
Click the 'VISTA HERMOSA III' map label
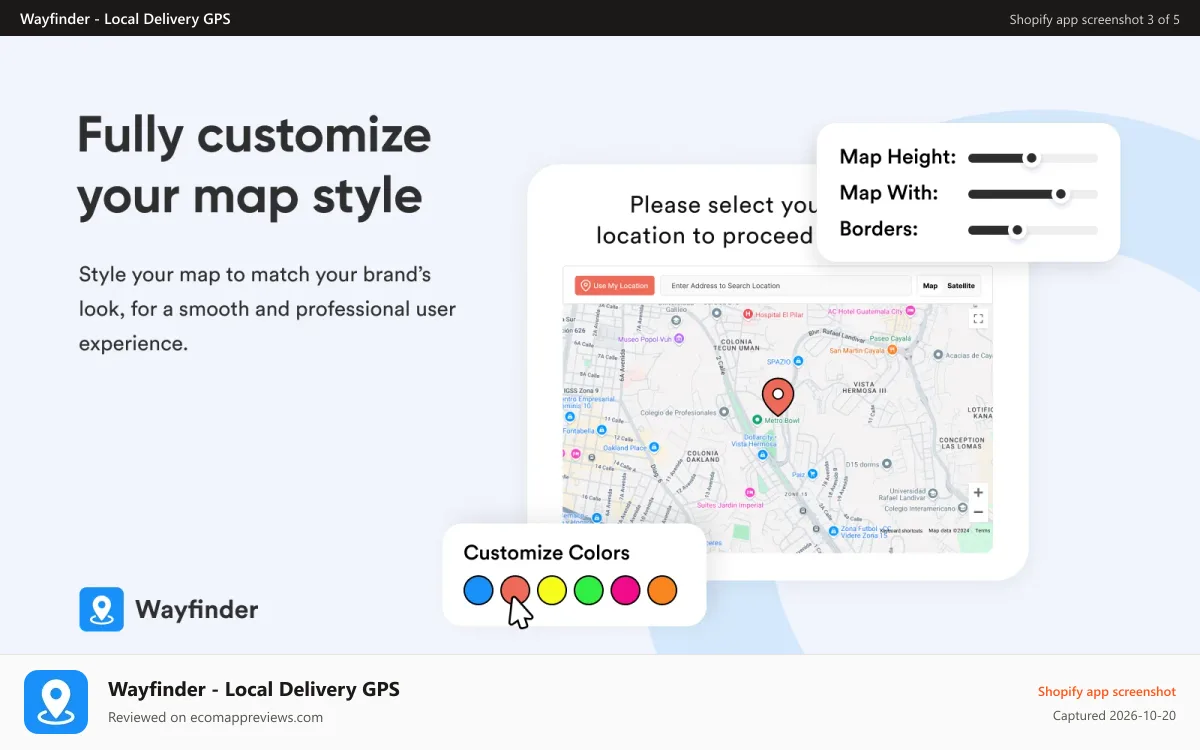pos(863,387)
